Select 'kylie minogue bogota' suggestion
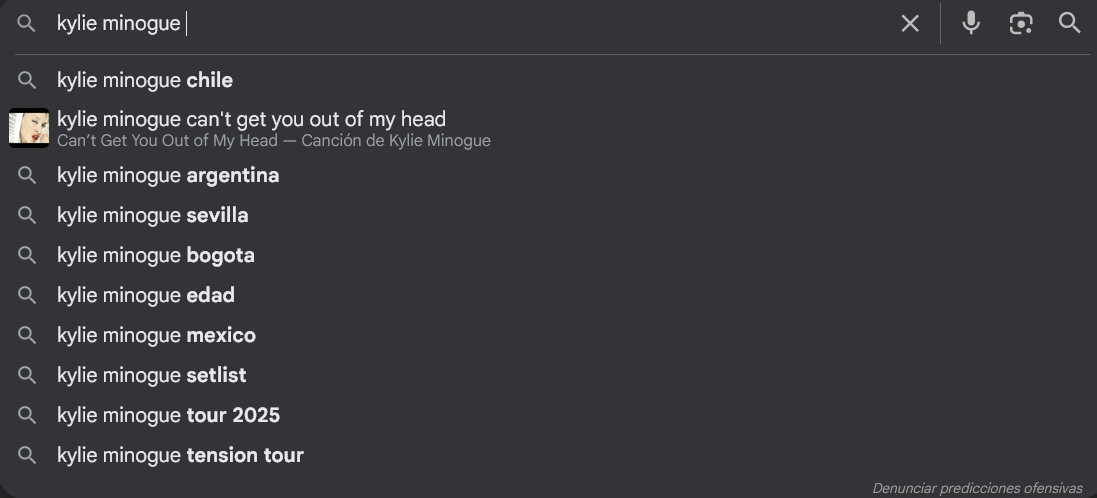The width and height of the screenshot is (1097, 498). click(x=548, y=255)
